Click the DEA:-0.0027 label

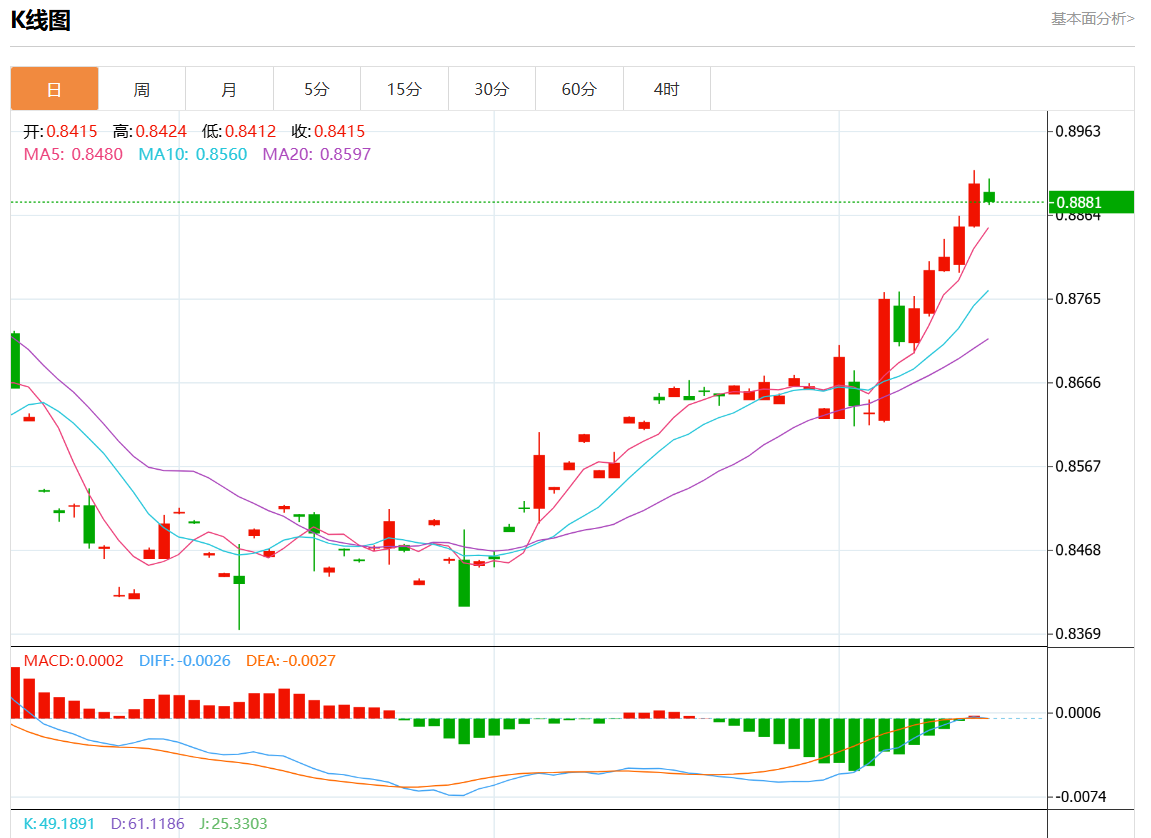click(x=291, y=660)
